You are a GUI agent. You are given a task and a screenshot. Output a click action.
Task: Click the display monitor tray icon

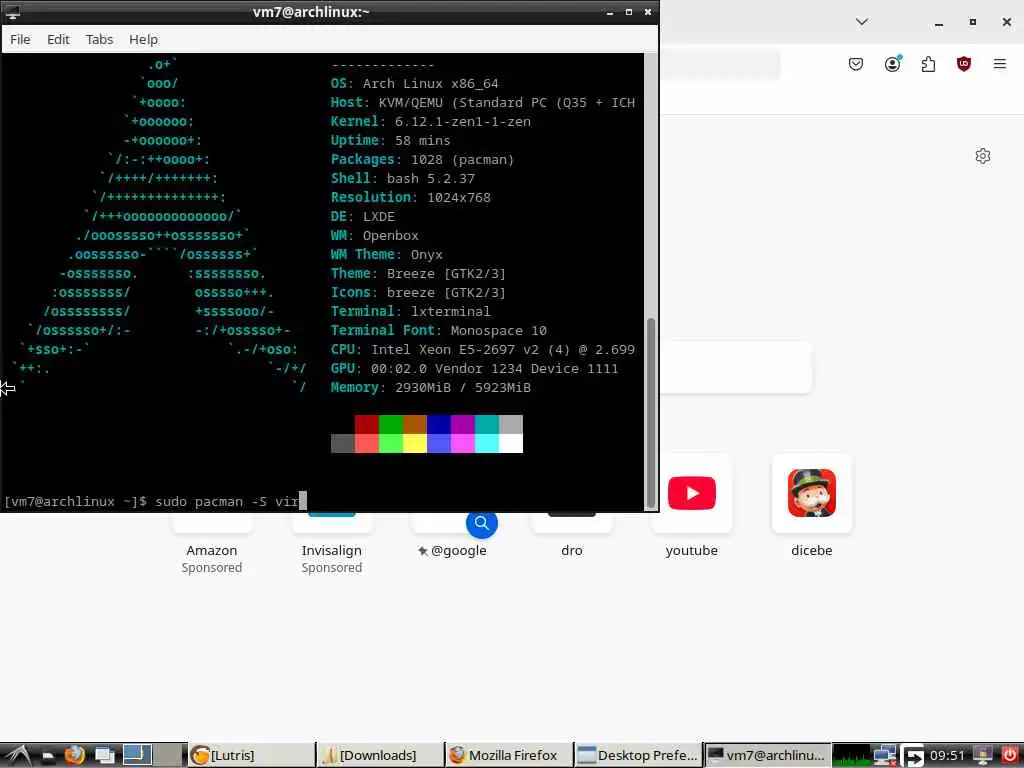982,756
